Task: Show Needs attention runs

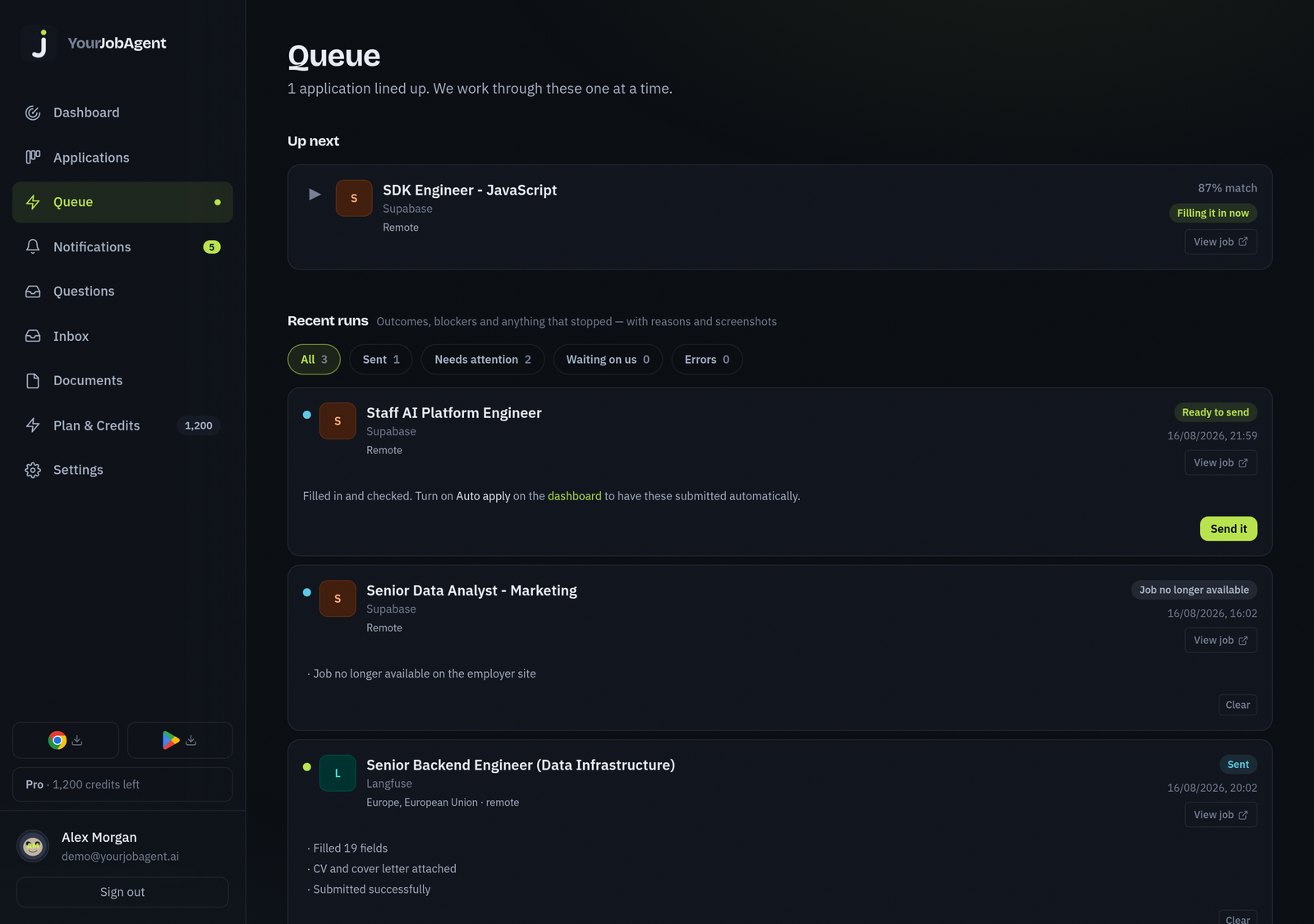Action: point(483,360)
